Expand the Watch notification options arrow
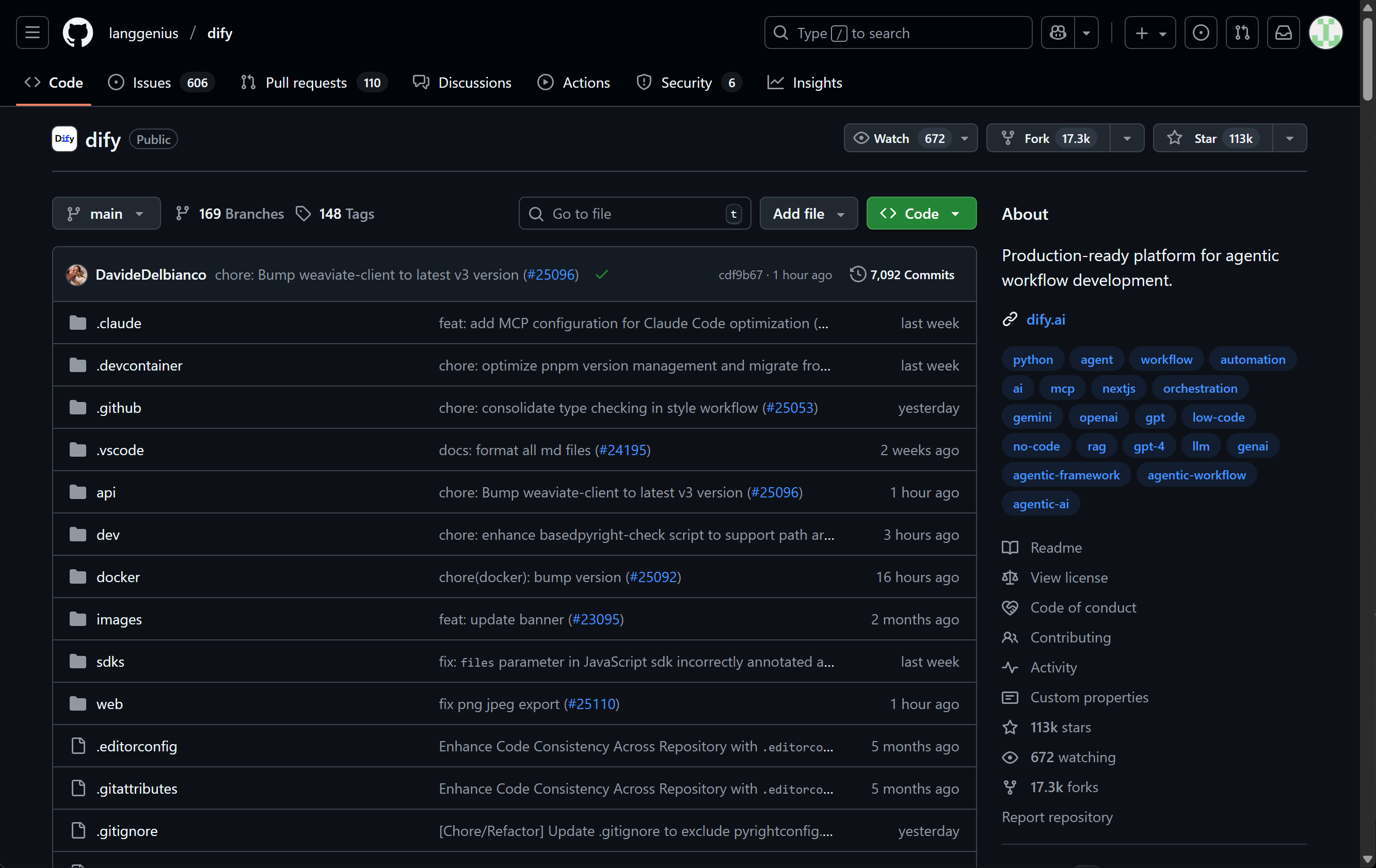 [965, 138]
